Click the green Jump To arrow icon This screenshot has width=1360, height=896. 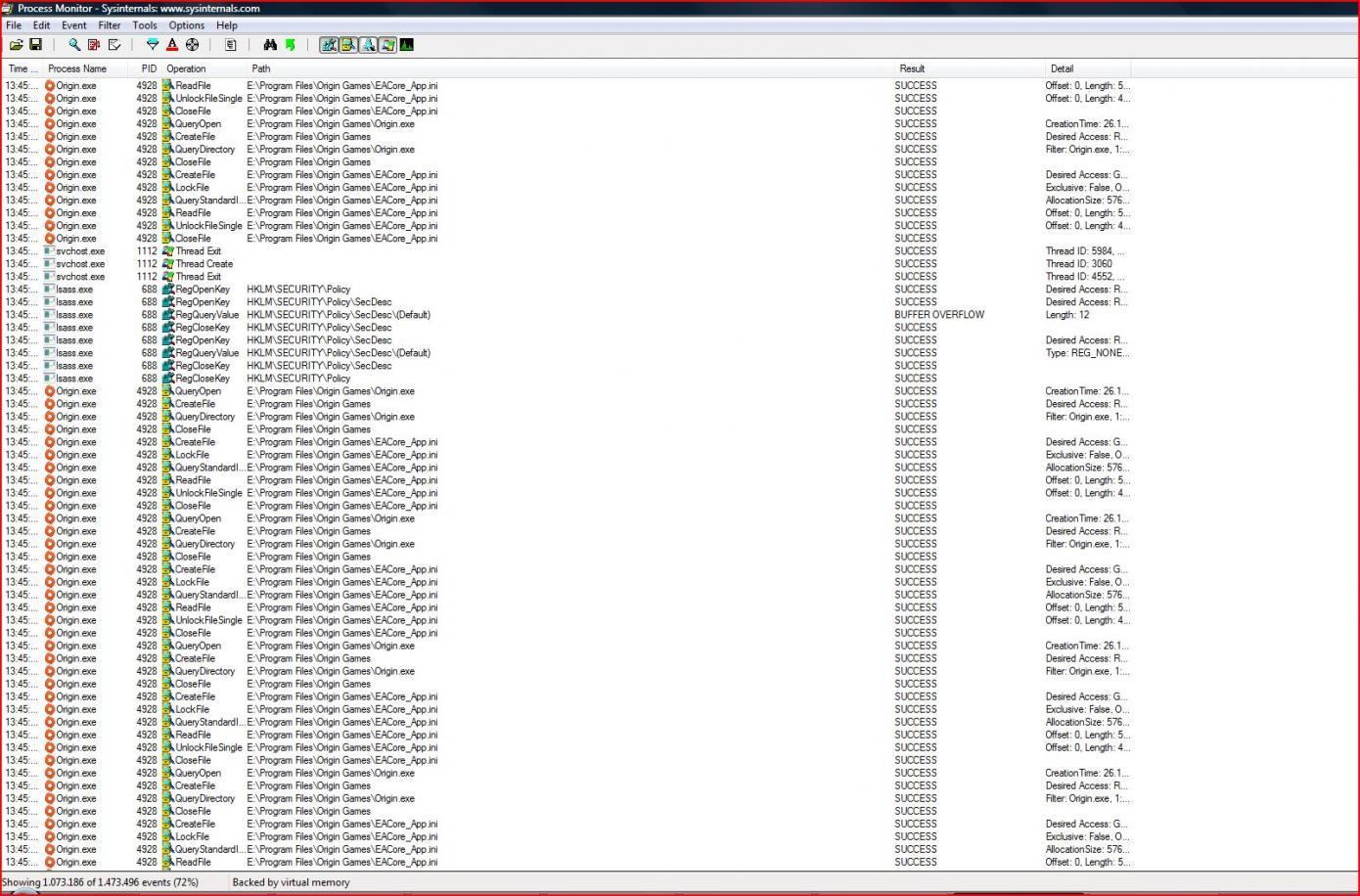coord(290,45)
